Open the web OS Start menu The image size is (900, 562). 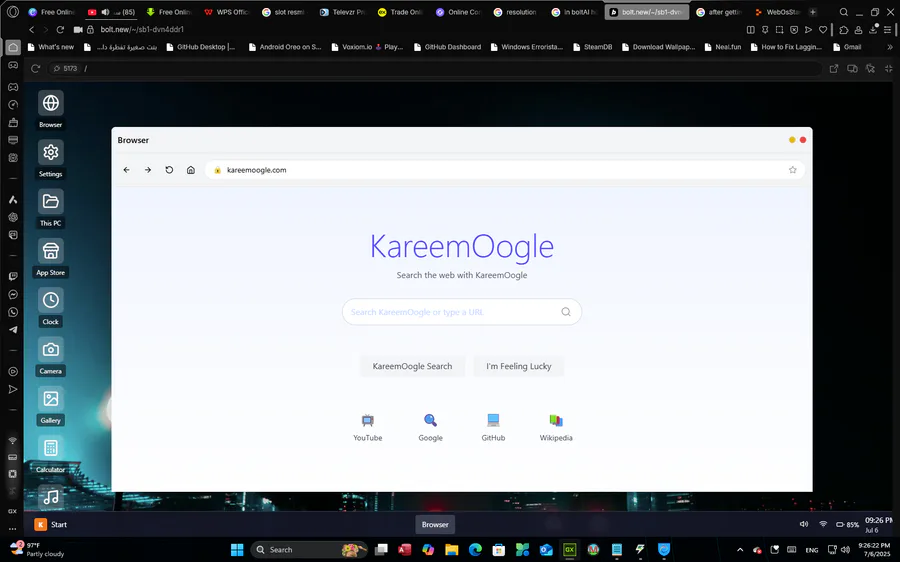[x=51, y=524]
